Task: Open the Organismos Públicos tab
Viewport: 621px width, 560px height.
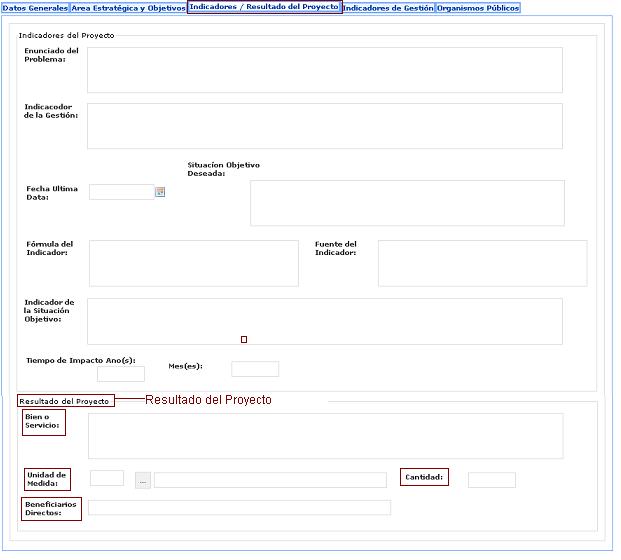Action: pos(478,8)
